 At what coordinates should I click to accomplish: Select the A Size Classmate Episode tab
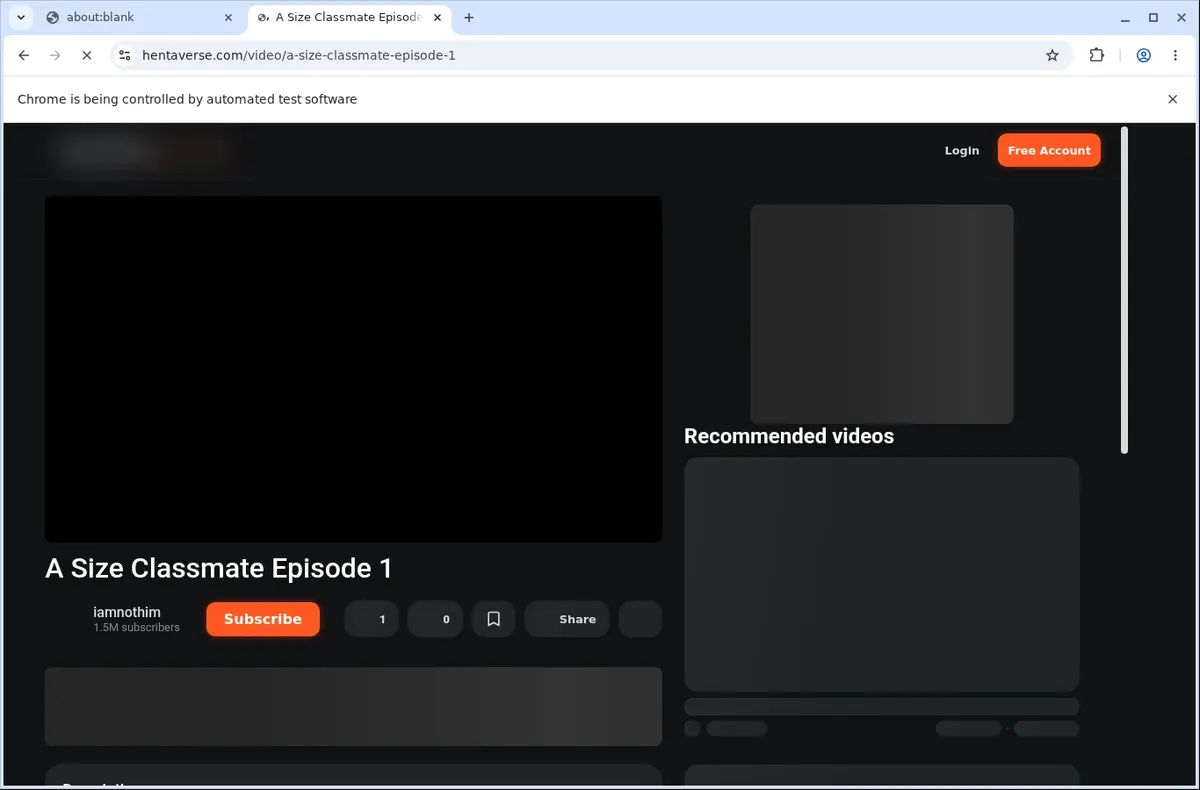(x=348, y=17)
